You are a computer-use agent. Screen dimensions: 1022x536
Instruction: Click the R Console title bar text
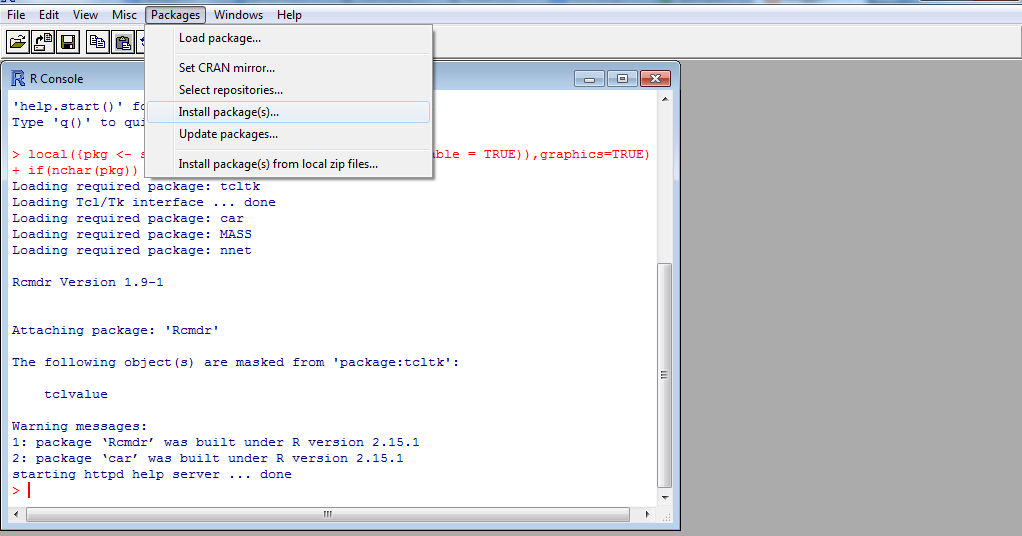[57, 79]
